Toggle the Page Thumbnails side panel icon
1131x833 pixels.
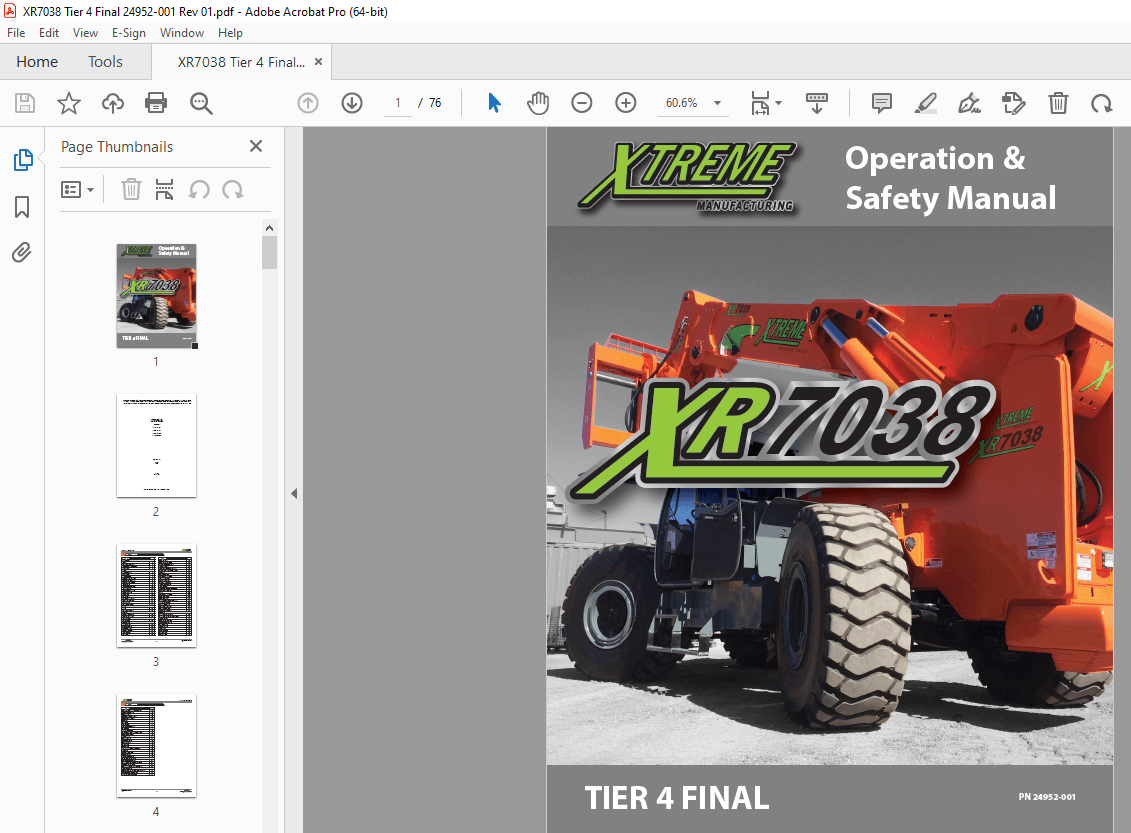(22, 160)
